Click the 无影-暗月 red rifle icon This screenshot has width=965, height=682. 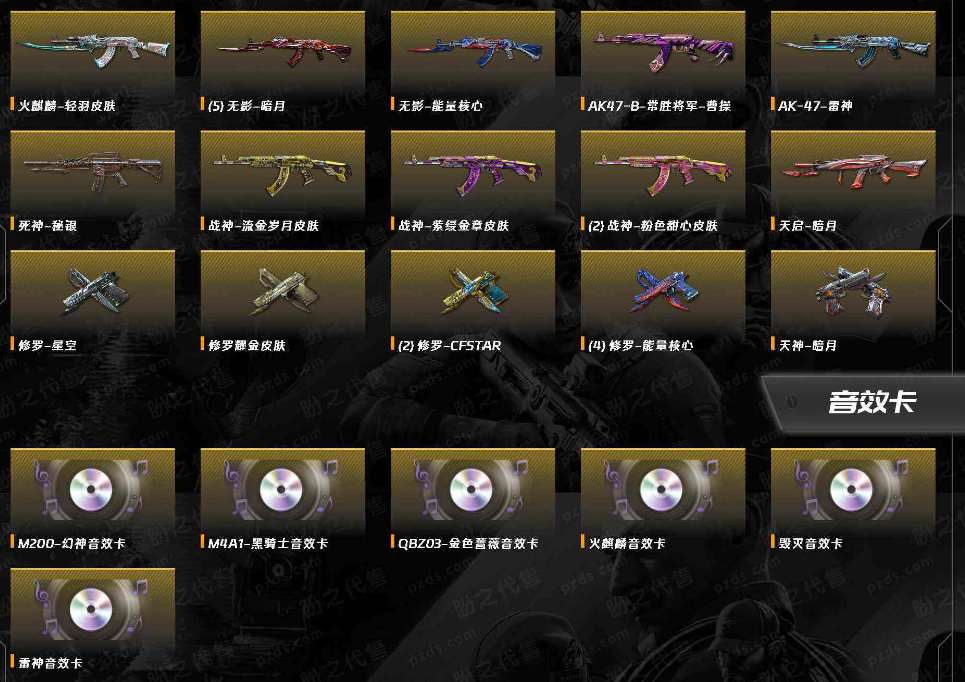tap(283, 52)
